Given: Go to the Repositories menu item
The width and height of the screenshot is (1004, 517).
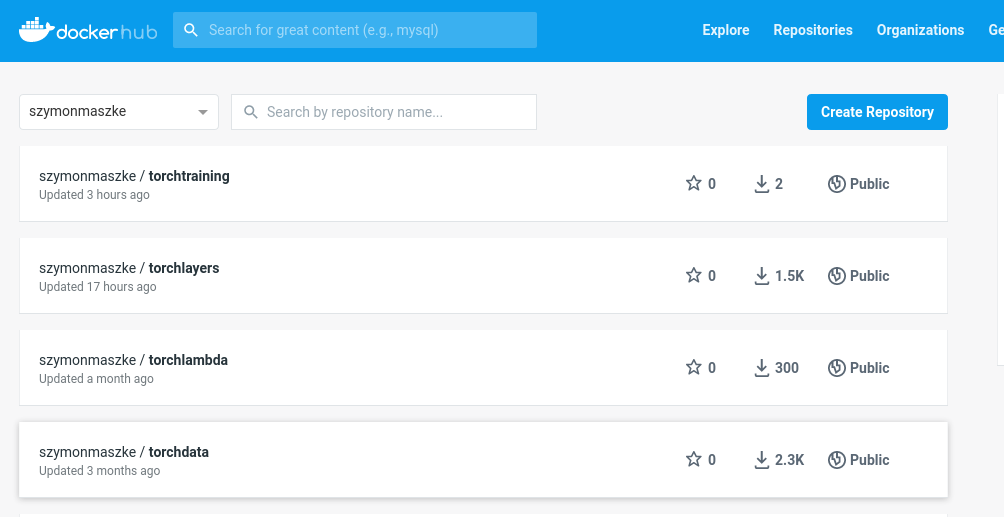Looking at the screenshot, I should [813, 30].
